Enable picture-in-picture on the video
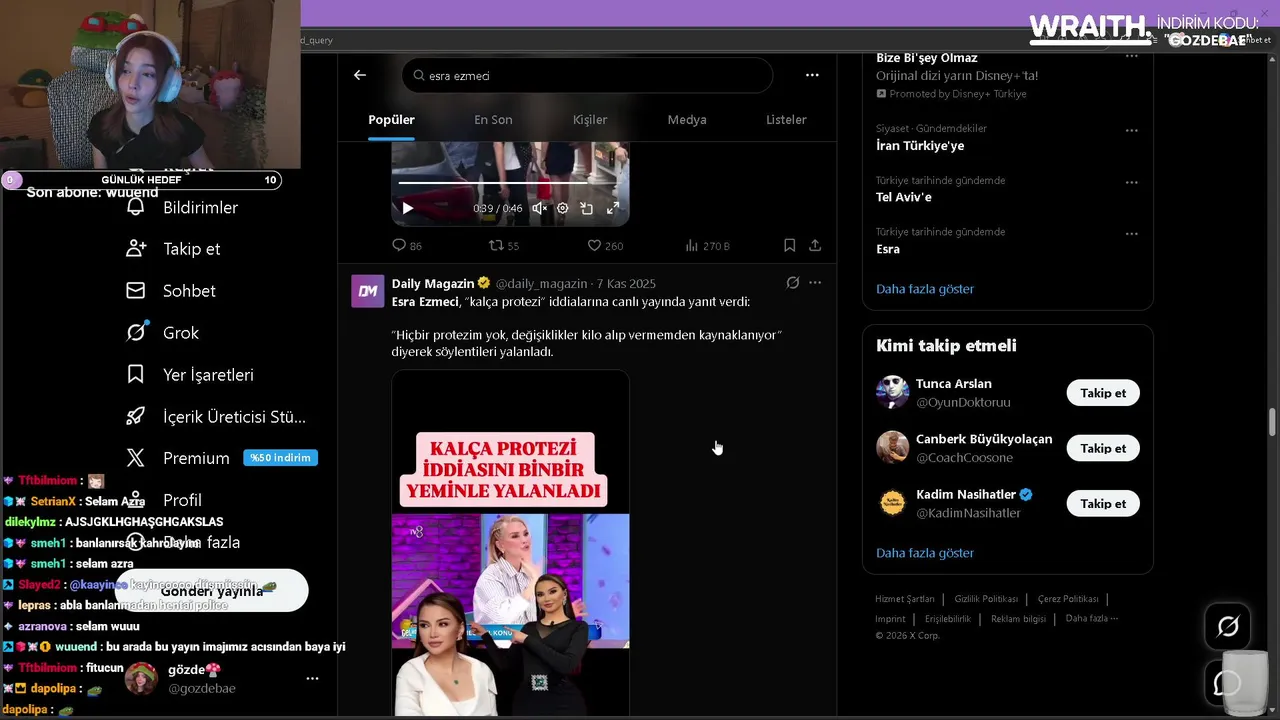 point(587,208)
